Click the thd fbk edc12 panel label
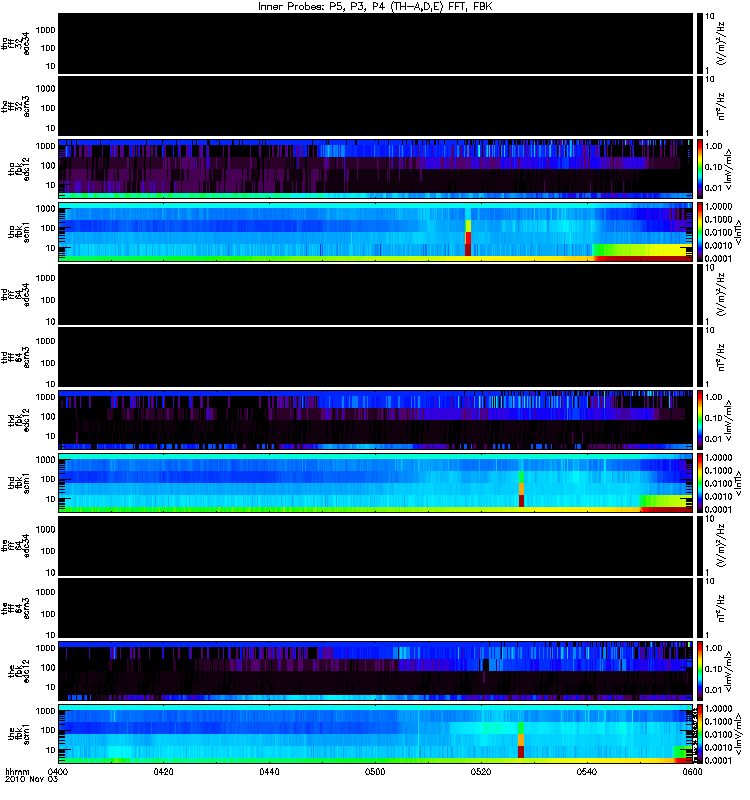Image resolution: width=750 pixels, height=800 pixels. click(19, 420)
